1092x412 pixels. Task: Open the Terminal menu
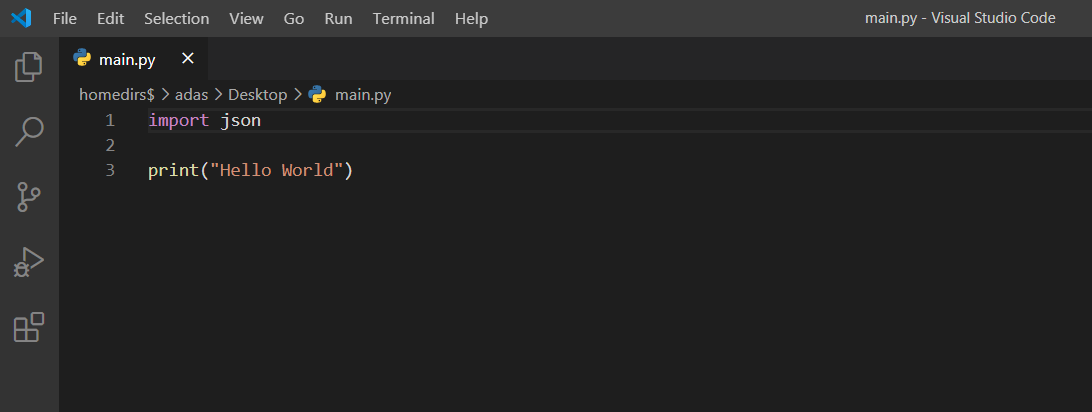pyautogui.click(x=403, y=18)
